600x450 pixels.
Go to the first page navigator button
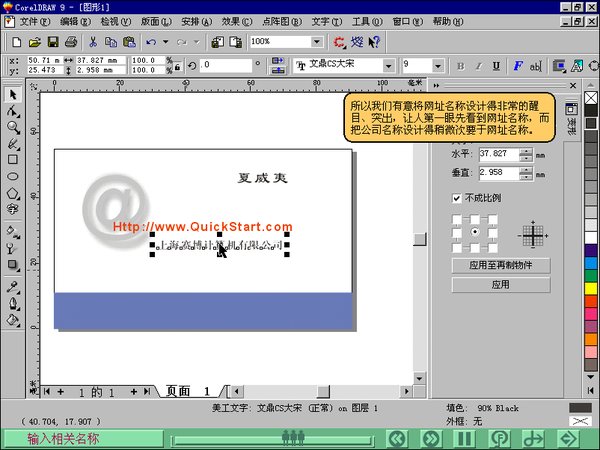(x=47, y=391)
